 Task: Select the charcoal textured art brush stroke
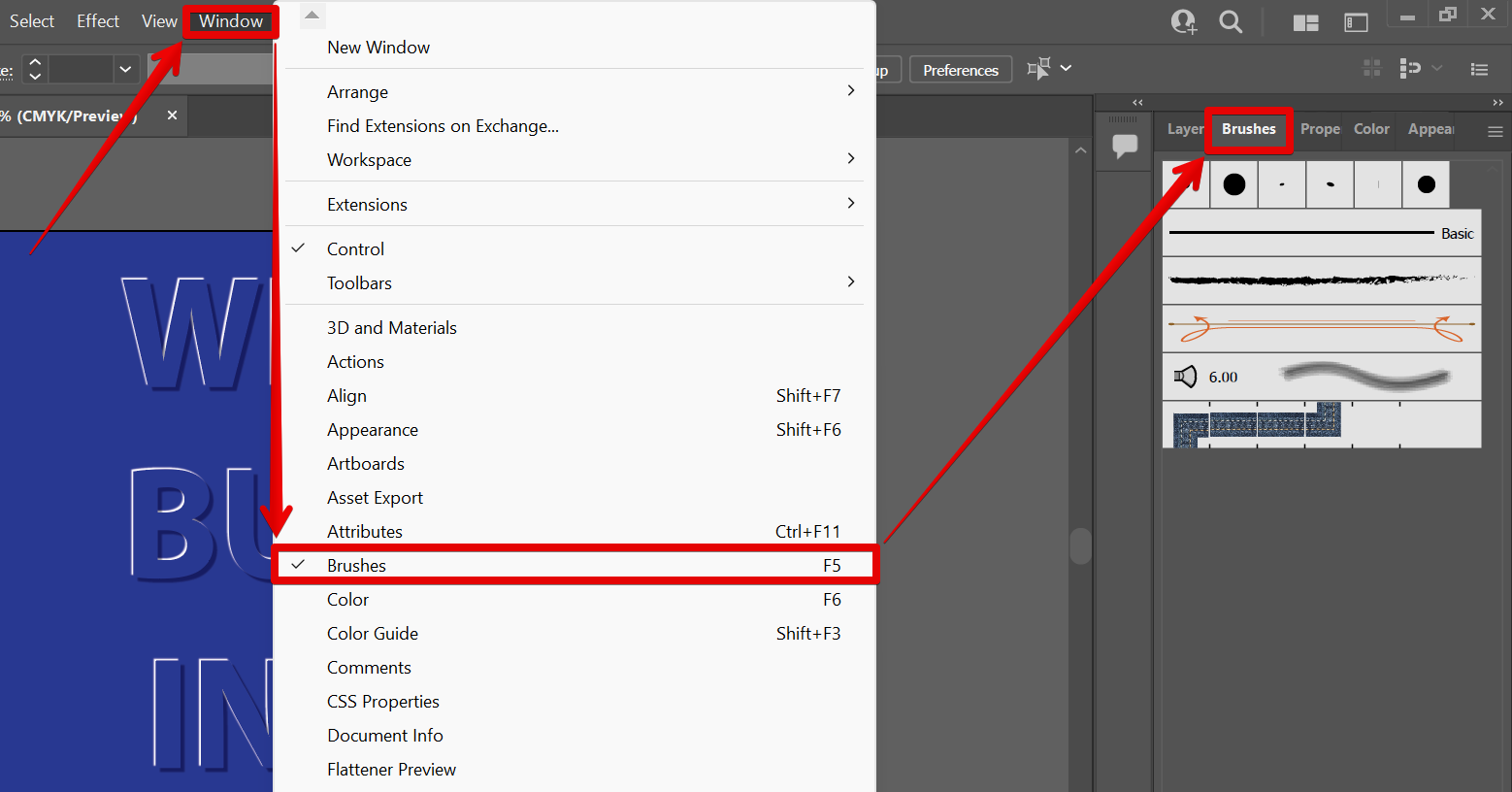[x=1321, y=280]
